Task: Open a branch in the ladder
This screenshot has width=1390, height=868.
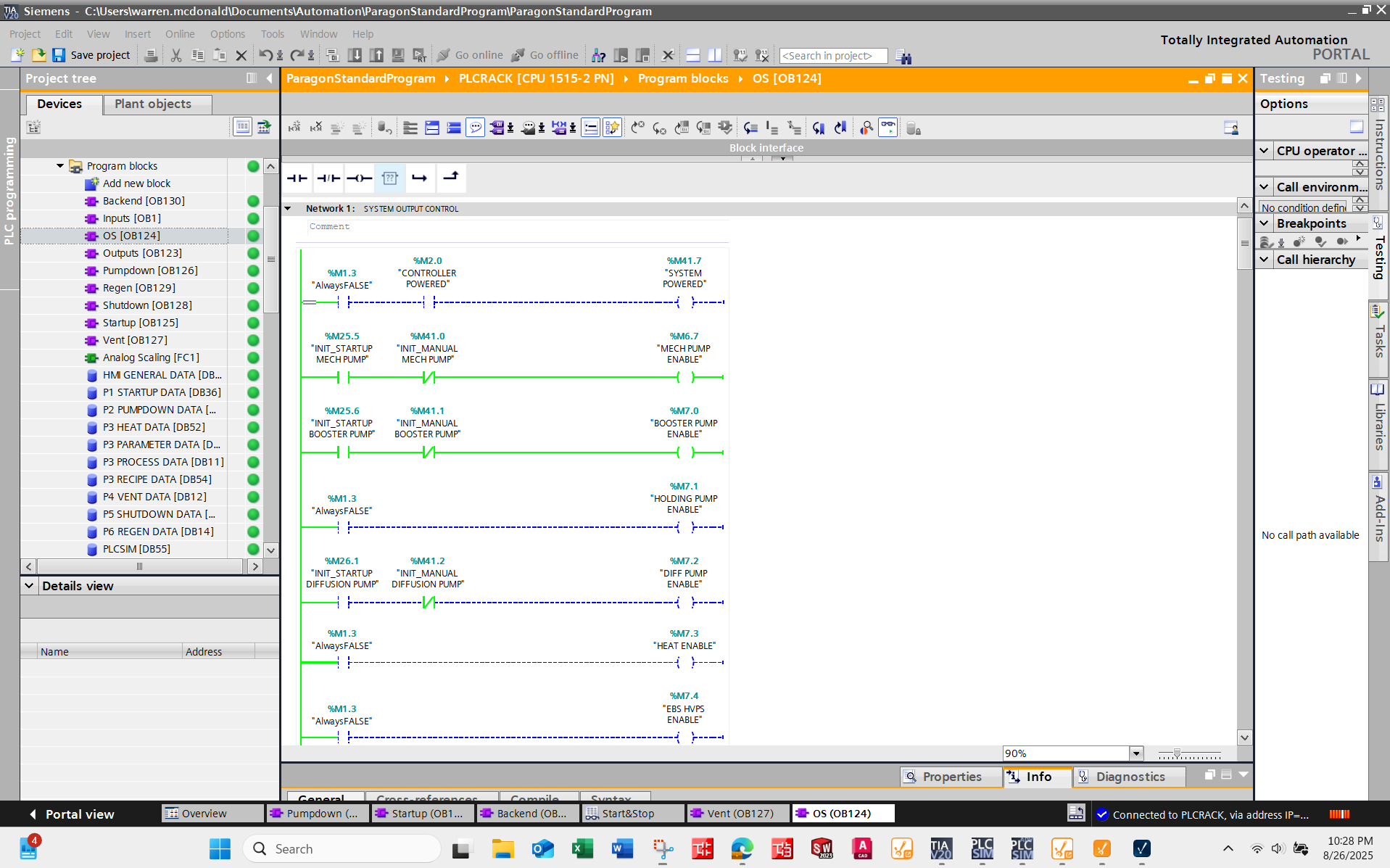Action: (420, 178)
